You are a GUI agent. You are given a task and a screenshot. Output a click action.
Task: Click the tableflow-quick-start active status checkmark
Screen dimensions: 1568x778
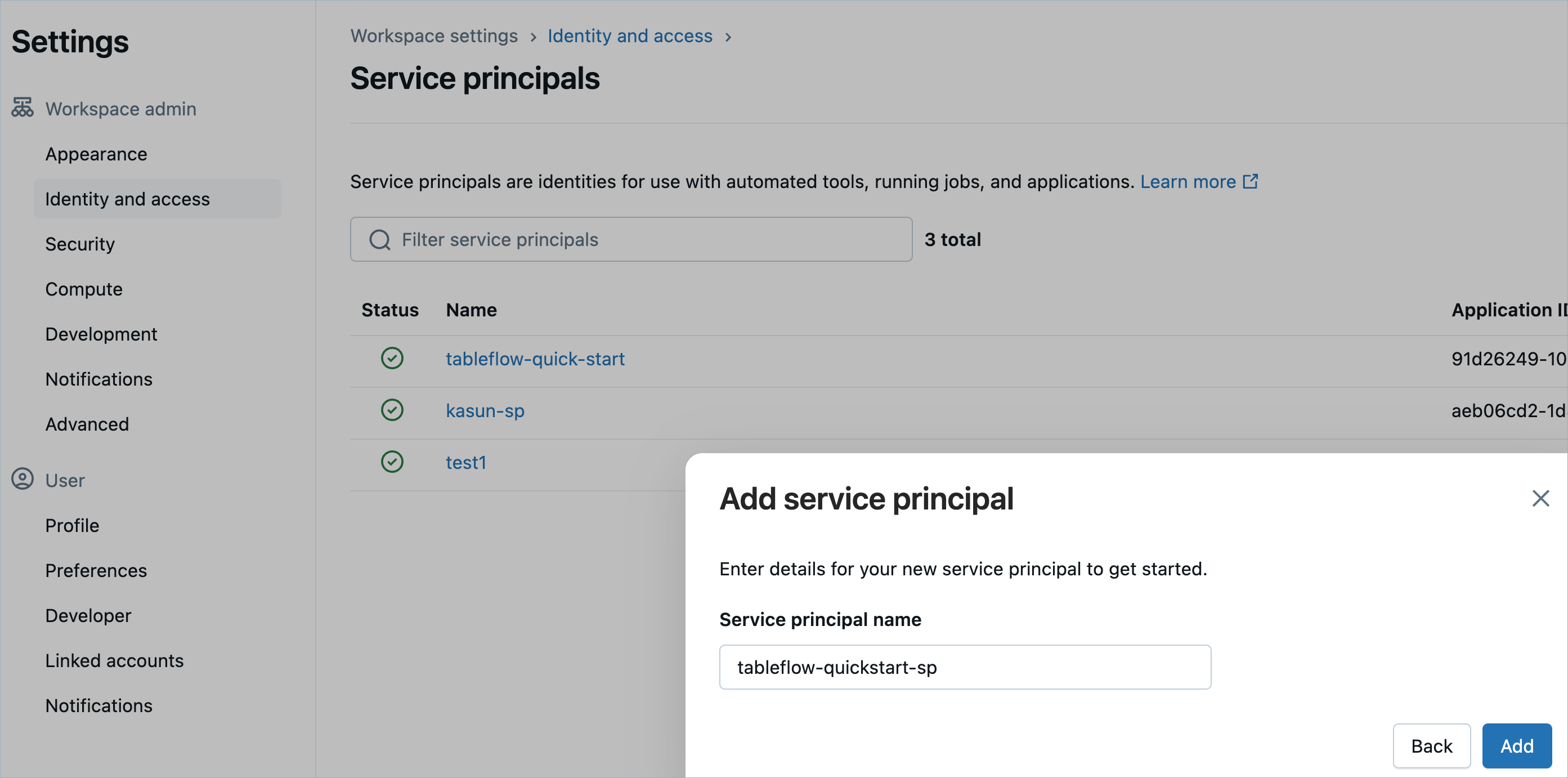pos(392,359)
